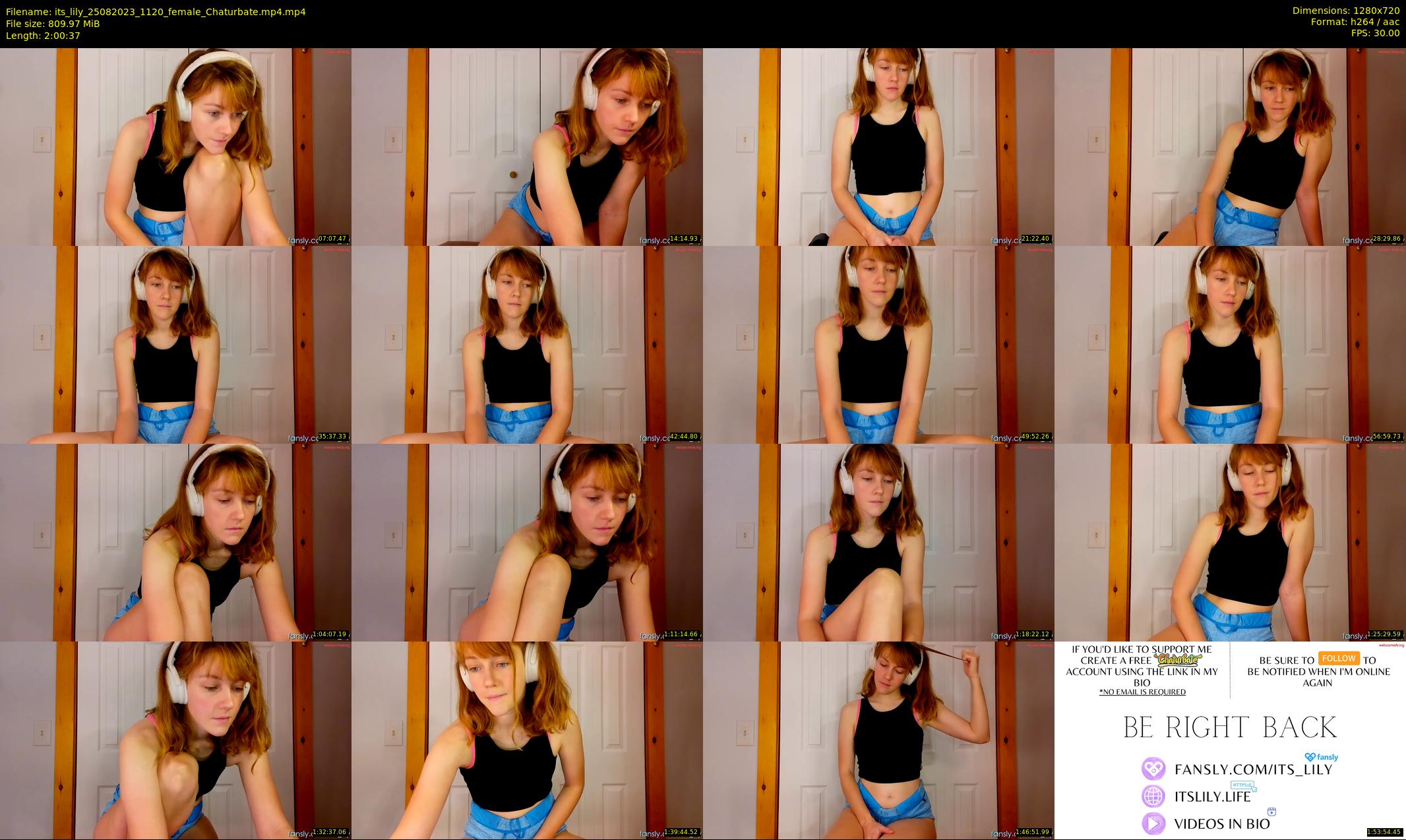
Task: Select the thumbnail at 1:18:22.12
Action: (x=878, y=542)
